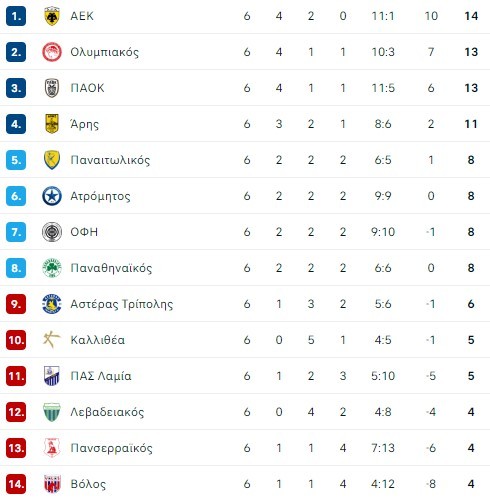Open the Λεβαδειακός team name link

pos(107,412)
